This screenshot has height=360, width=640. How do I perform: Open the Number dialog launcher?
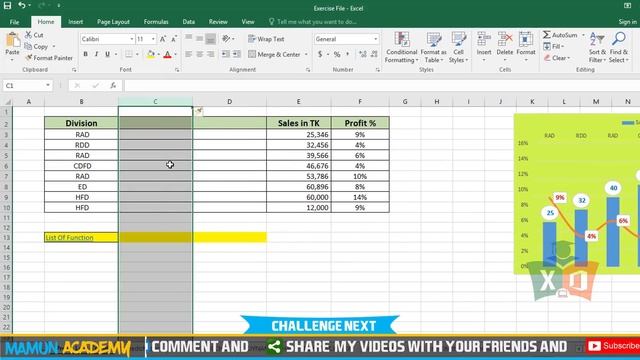click(x=378, y=70)
